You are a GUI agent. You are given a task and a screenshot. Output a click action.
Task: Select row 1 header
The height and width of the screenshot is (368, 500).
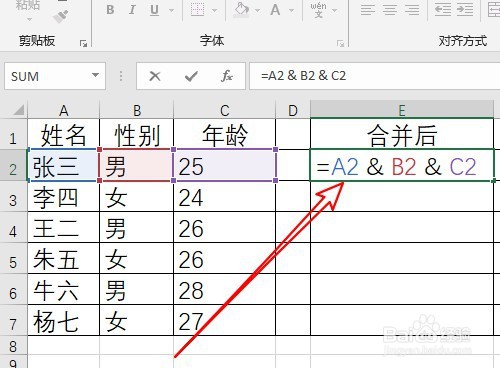click(x=13, y=135)
